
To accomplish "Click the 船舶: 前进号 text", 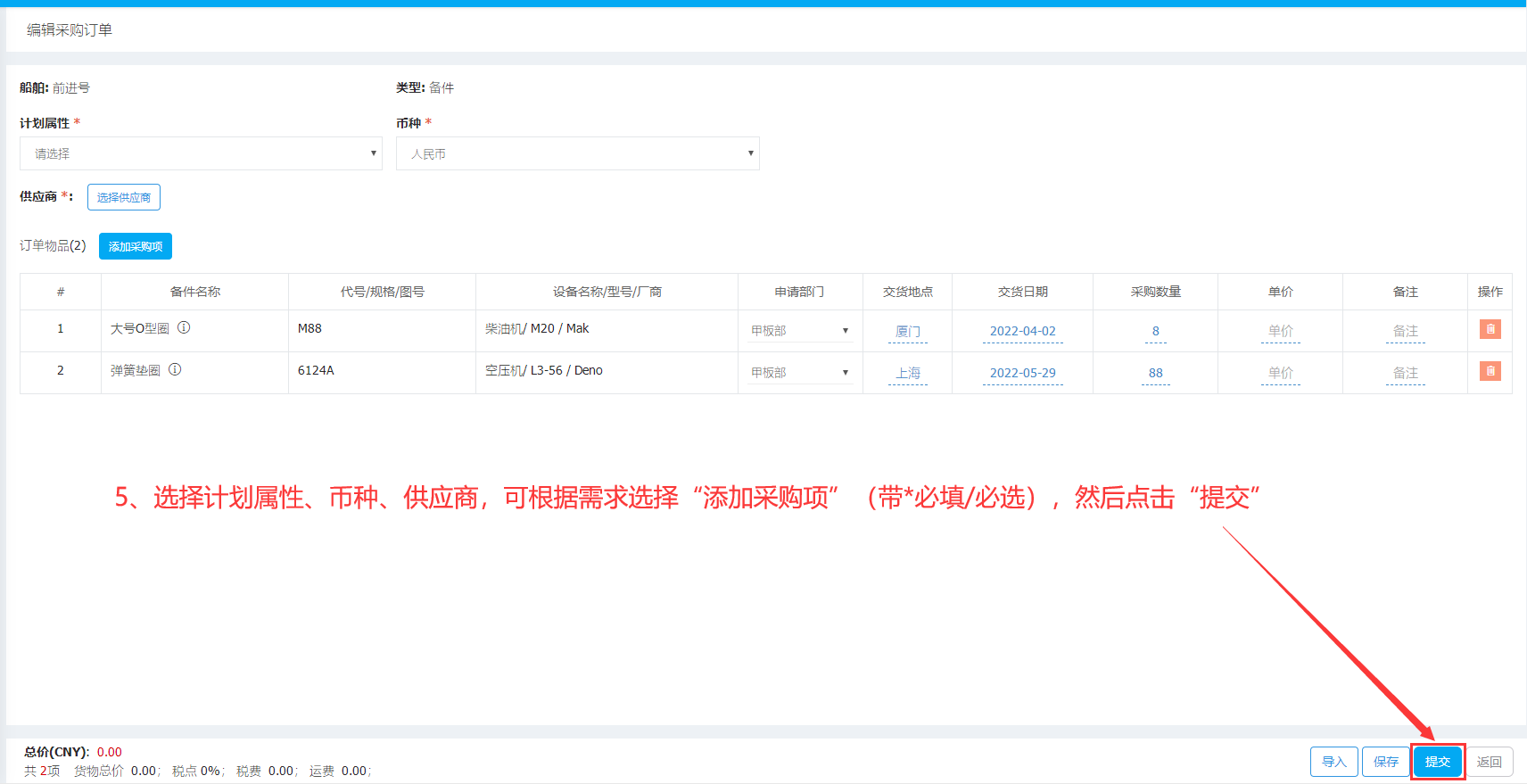I will (54, 87).
